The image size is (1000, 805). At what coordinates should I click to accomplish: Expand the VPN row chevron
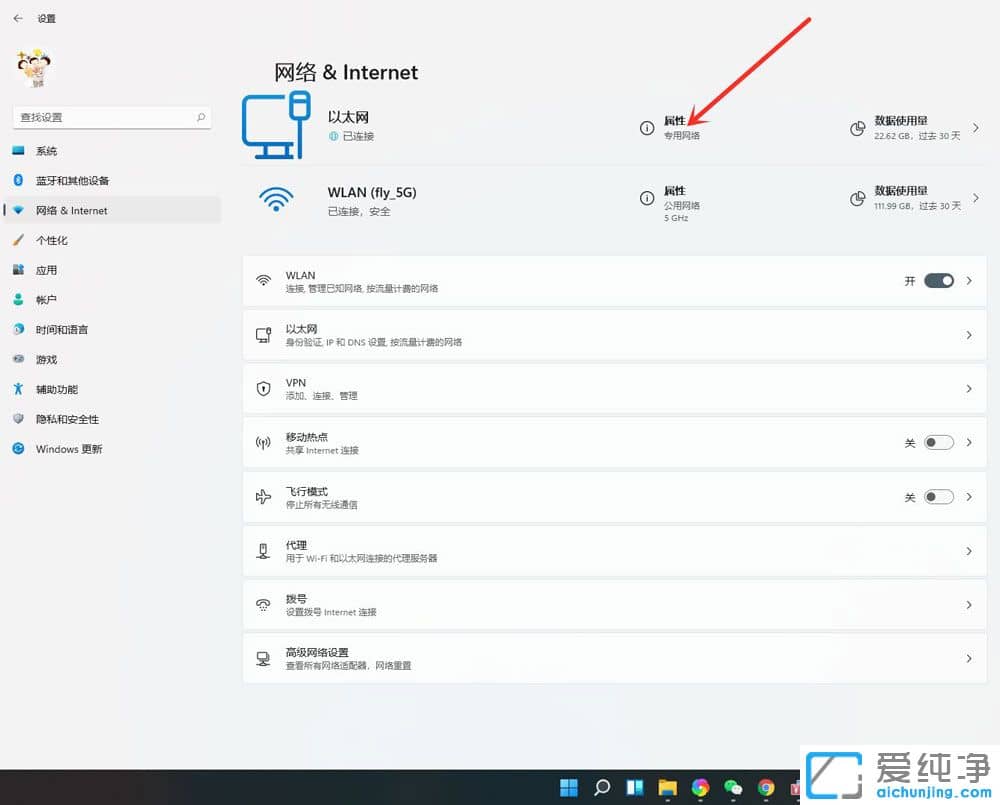(969, 388)
